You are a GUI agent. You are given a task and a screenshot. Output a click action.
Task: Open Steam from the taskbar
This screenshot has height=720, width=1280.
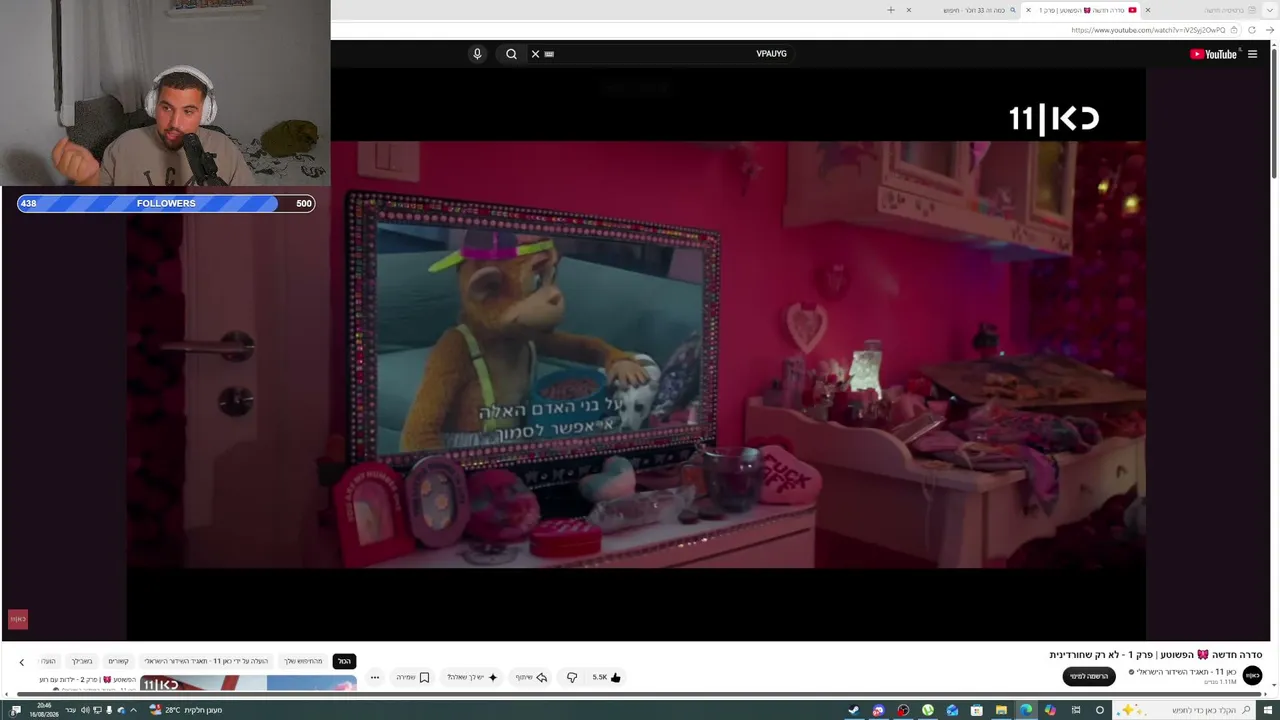coord(854,710)
